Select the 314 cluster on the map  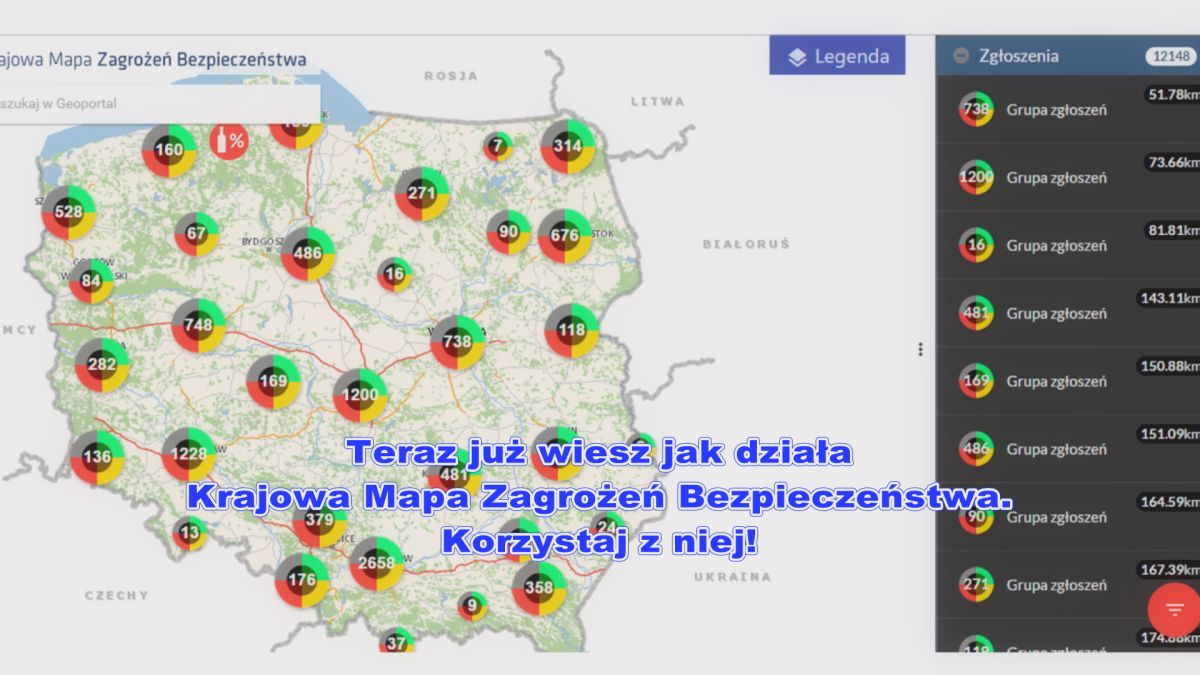[x=568, y=146]
